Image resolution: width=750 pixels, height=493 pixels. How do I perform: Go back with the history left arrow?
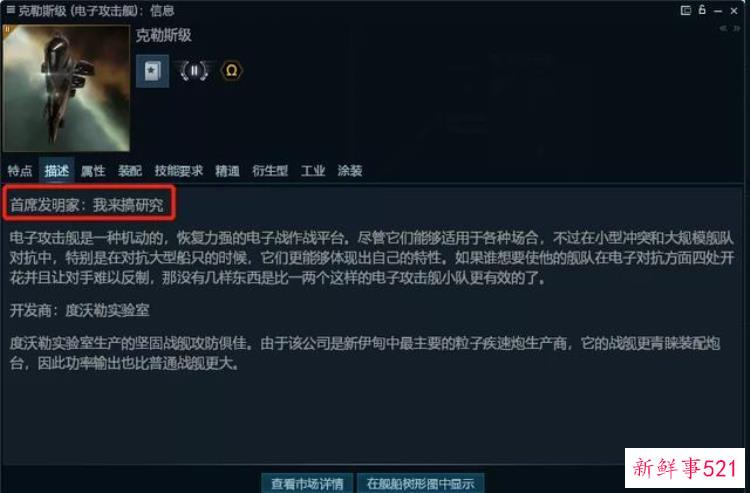click(x=724, y=29)
